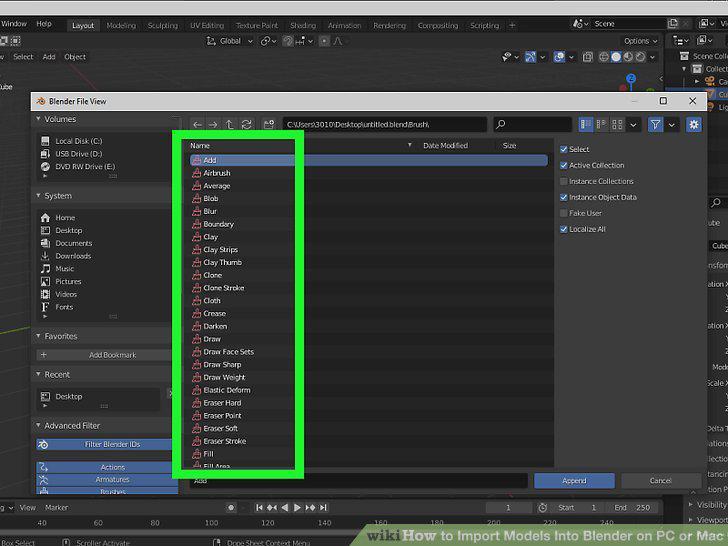The width and height of the screenshot is (728, 546).
Task: Go to parent directory
Action: 230,124
